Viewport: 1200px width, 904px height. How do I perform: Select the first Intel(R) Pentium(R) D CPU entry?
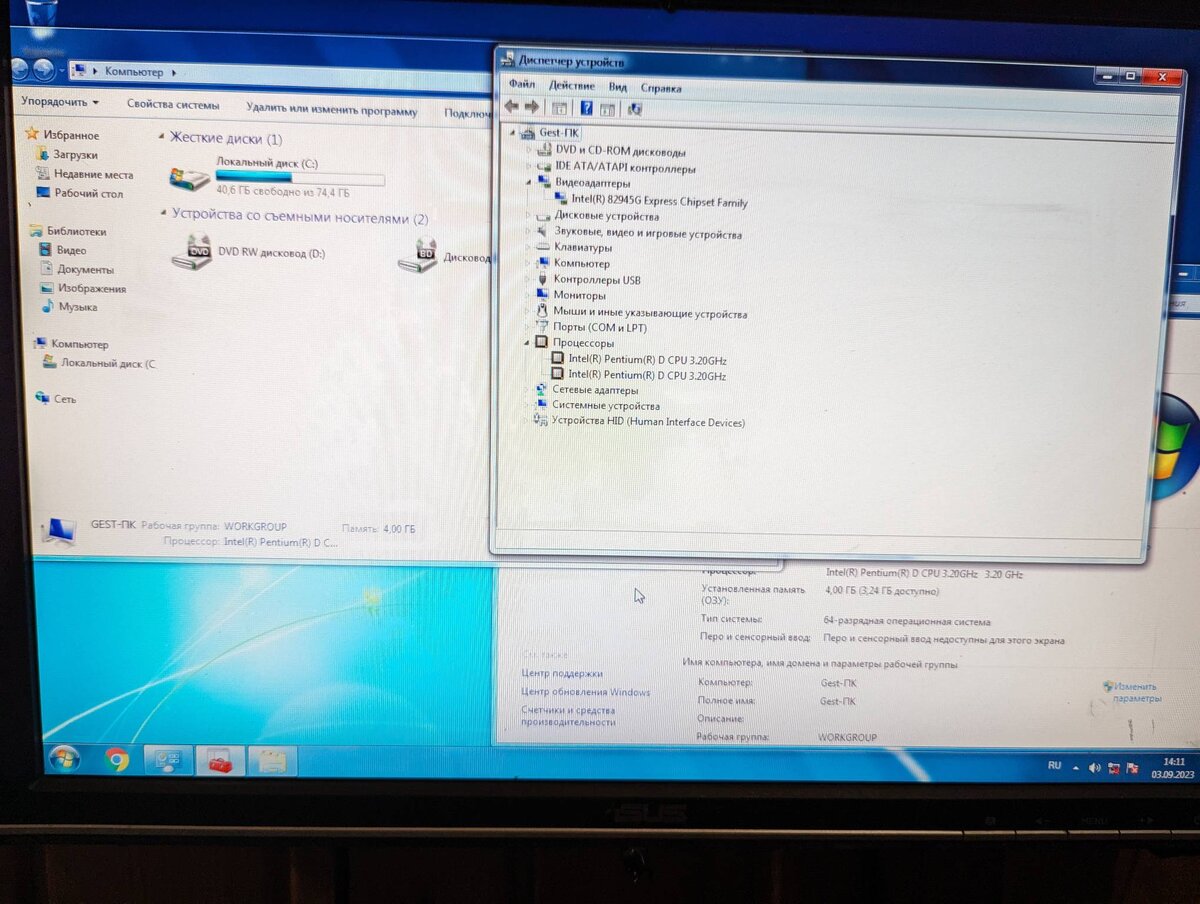tap(647, 359)
